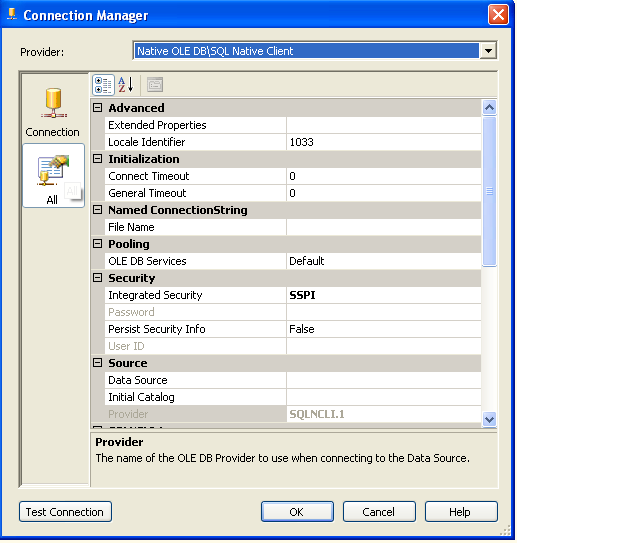Edit the Data Source value field
This screenshot has height=543, width=640.
tap(384, 380)
